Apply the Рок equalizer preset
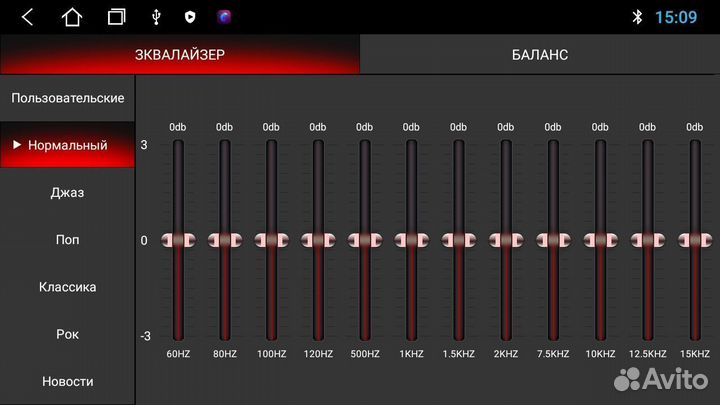720x405 pixels. click(x=67, y=334)
